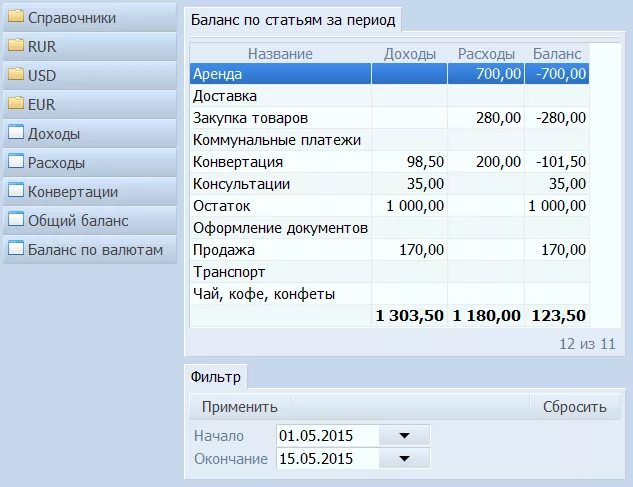Open the Начало date dropdown arrow

pyautogui.click(x=404, y=436)
